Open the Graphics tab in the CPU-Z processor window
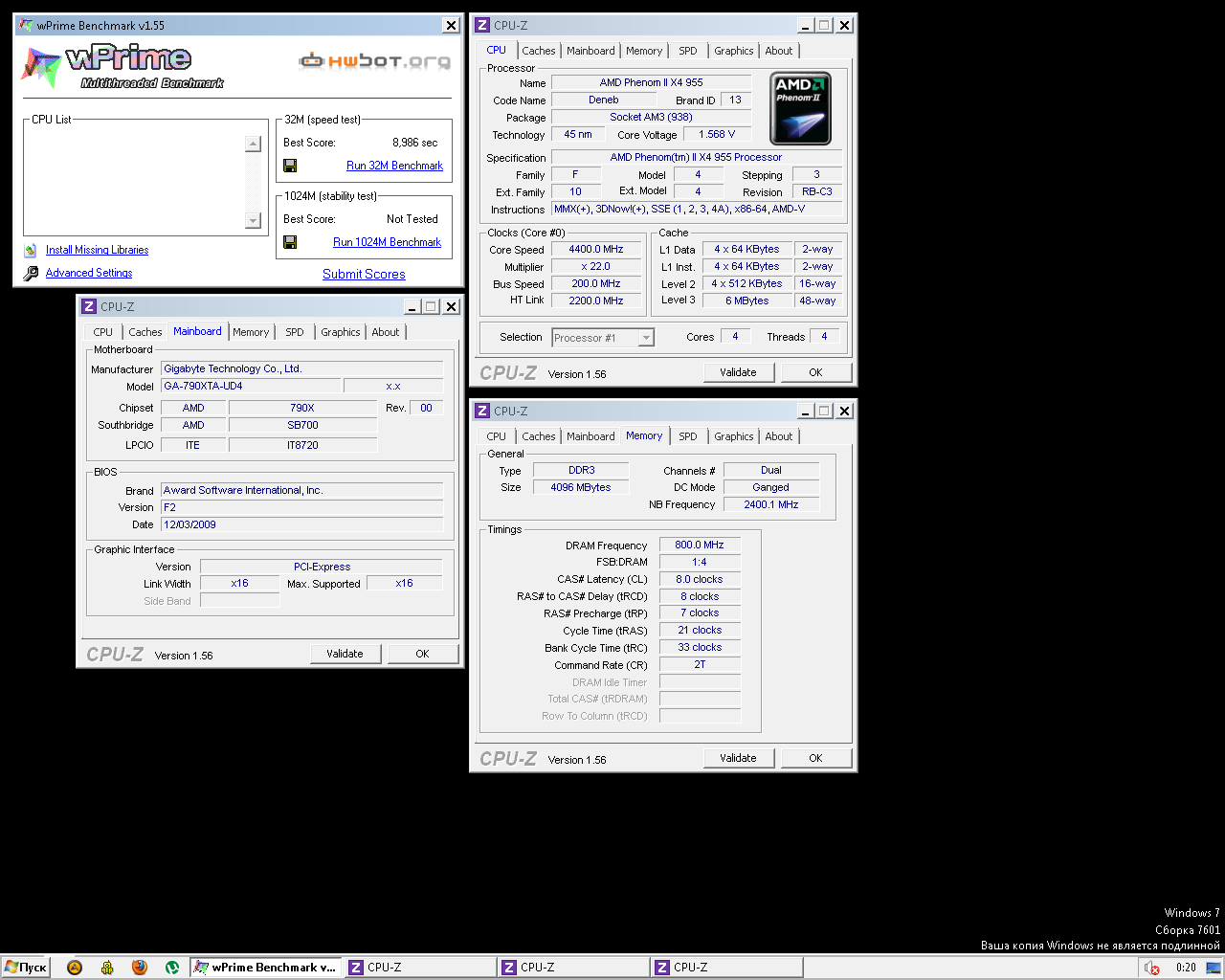Image resolution: width=1225 pixels, height=980 pixels. 734,51
